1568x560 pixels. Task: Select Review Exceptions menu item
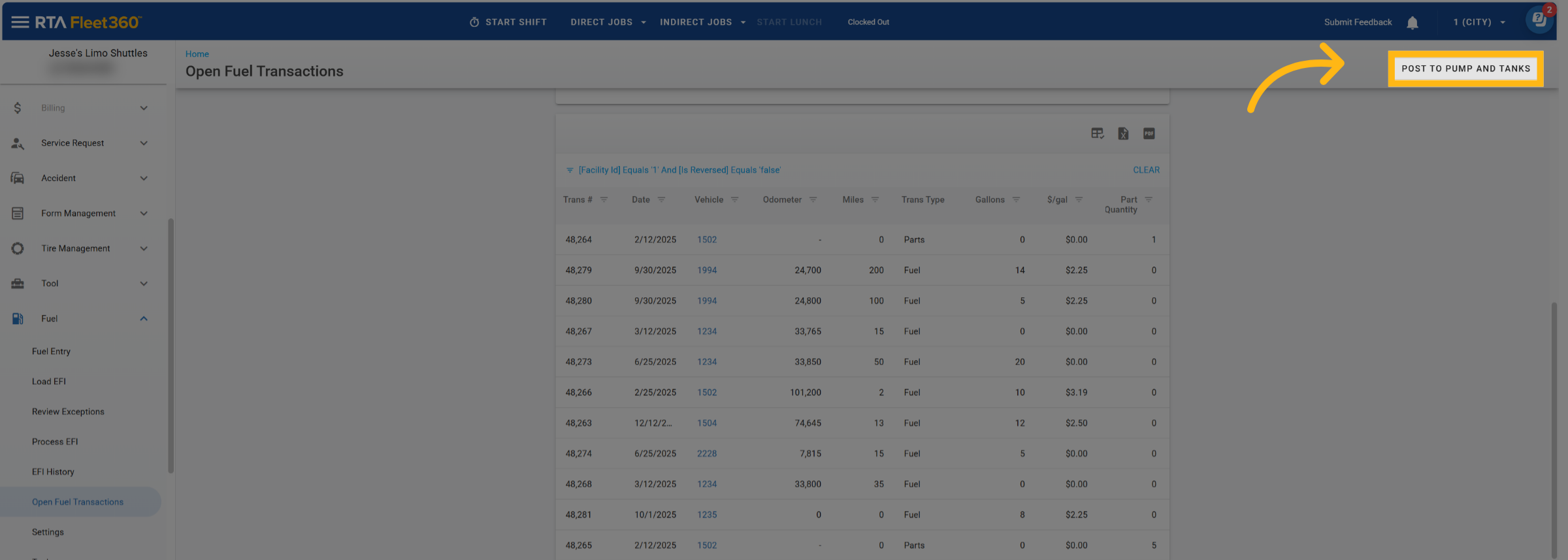68,412
